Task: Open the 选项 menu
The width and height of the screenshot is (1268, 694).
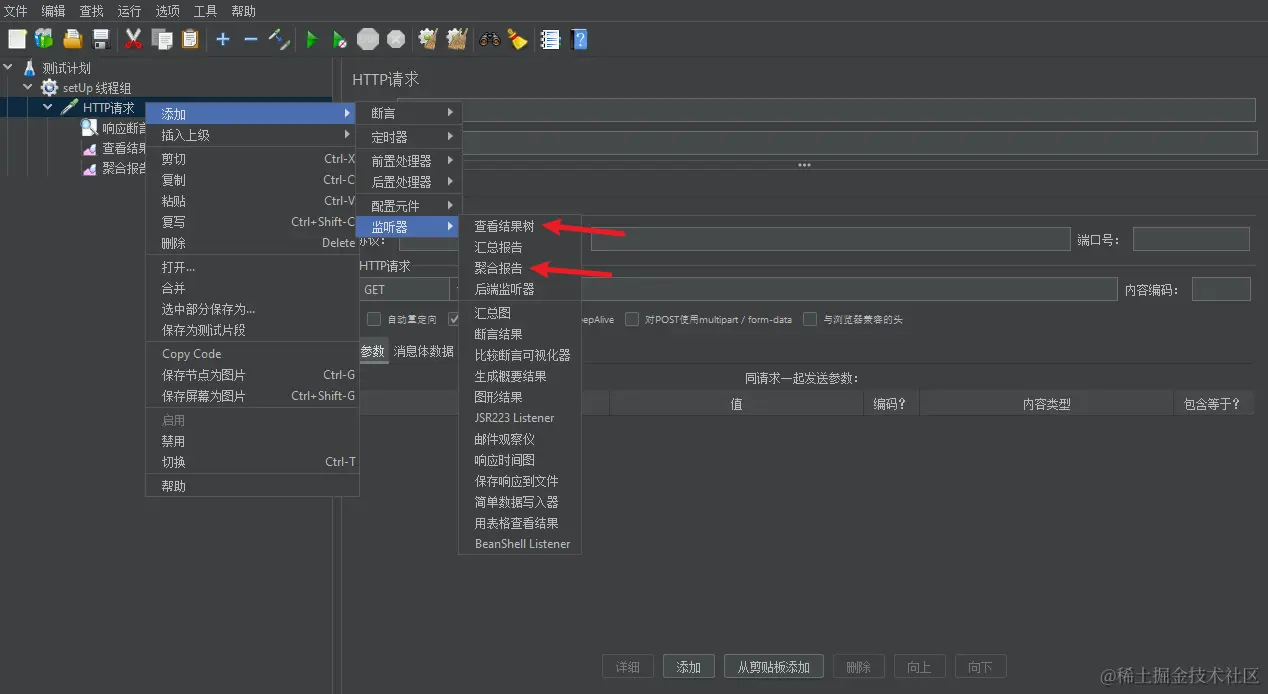Action: point(167,11)
